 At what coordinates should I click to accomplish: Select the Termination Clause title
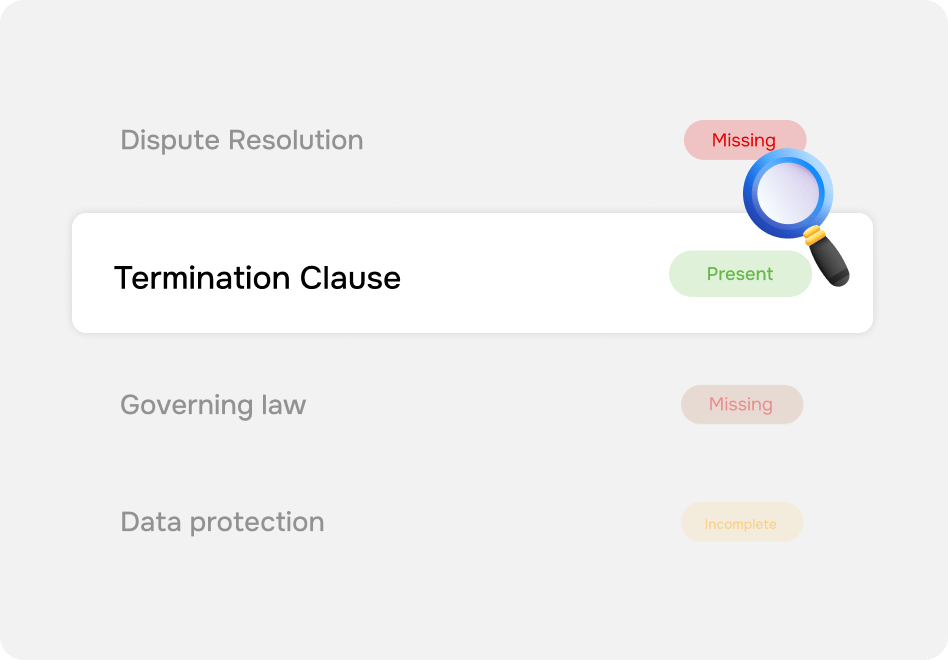pyautogui.click(x=258, y=278)
